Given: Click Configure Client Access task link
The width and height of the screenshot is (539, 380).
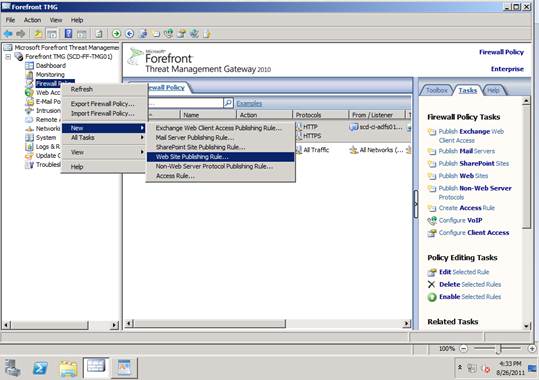Looking at the screenshot, I should click(x=474, y=233).
